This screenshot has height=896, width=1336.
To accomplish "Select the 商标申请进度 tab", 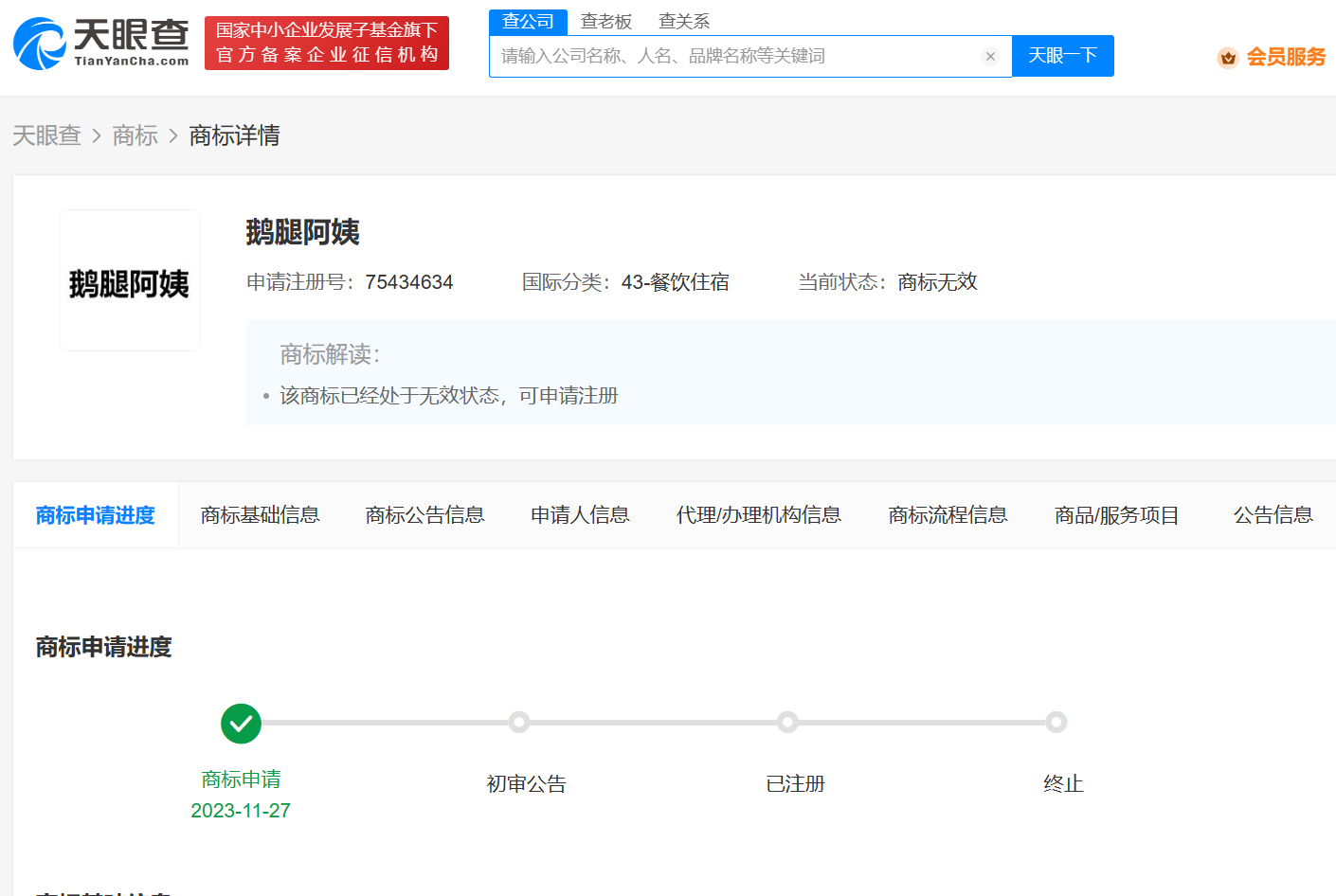I will point(95,515).
